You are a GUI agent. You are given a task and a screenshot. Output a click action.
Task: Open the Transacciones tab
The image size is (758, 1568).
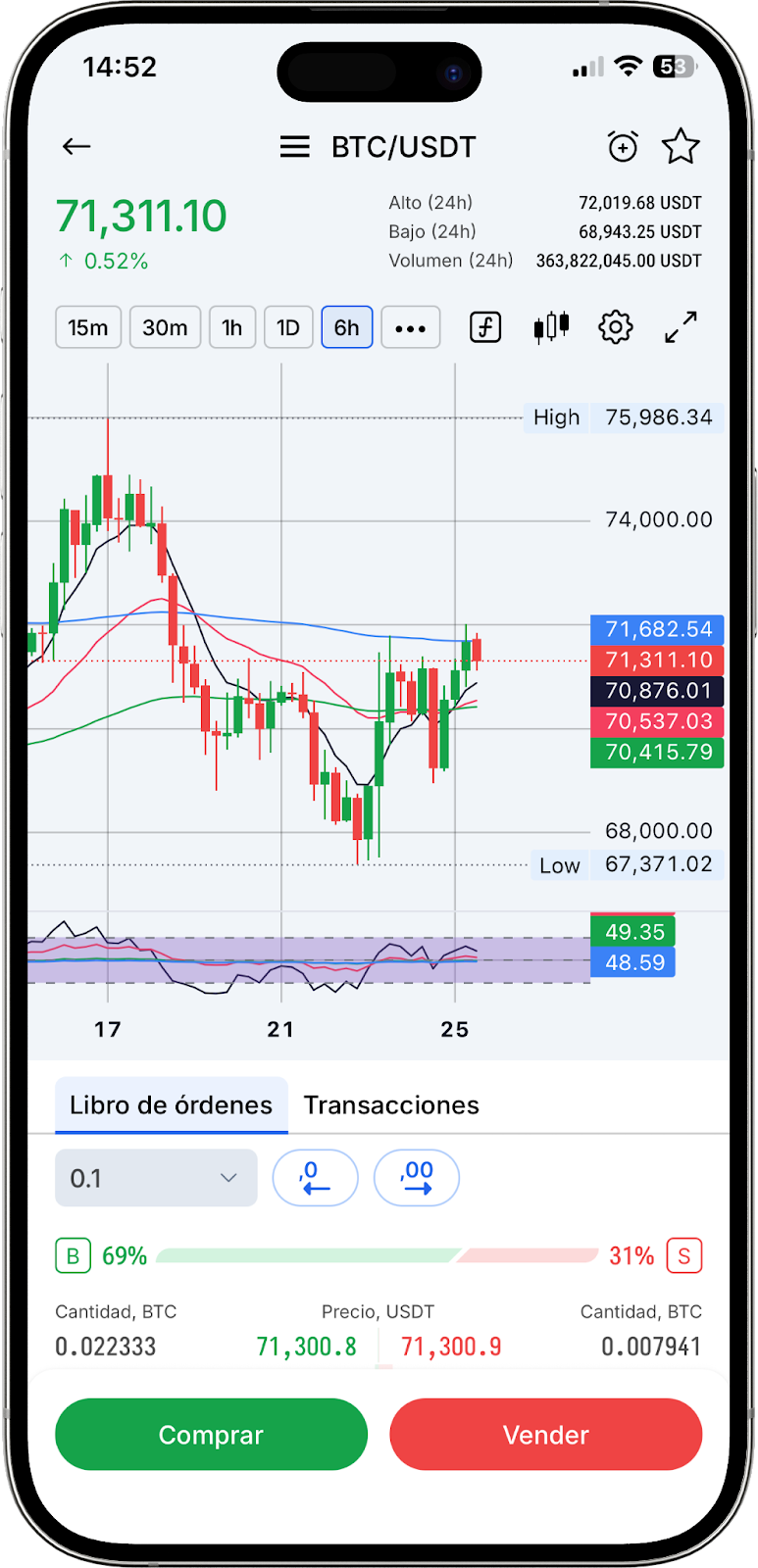pos(391,1105)
